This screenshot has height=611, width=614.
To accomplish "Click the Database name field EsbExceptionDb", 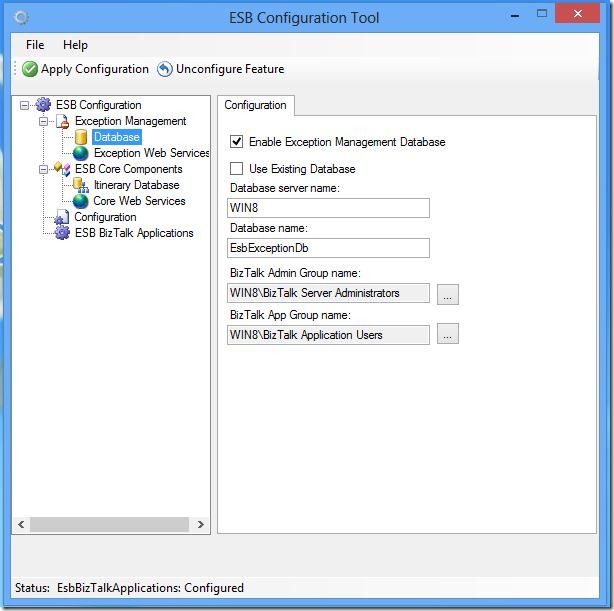I will tap(328, 248).
